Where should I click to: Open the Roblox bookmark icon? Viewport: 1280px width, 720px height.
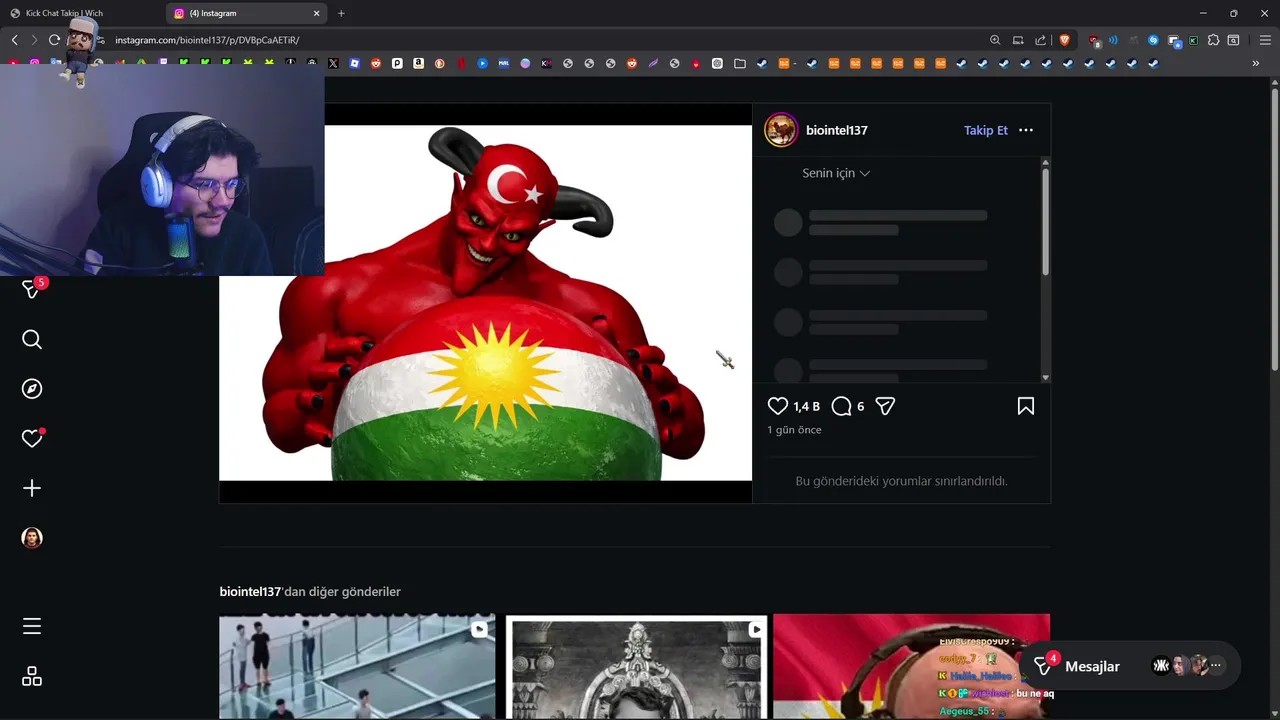pos(355,63)
